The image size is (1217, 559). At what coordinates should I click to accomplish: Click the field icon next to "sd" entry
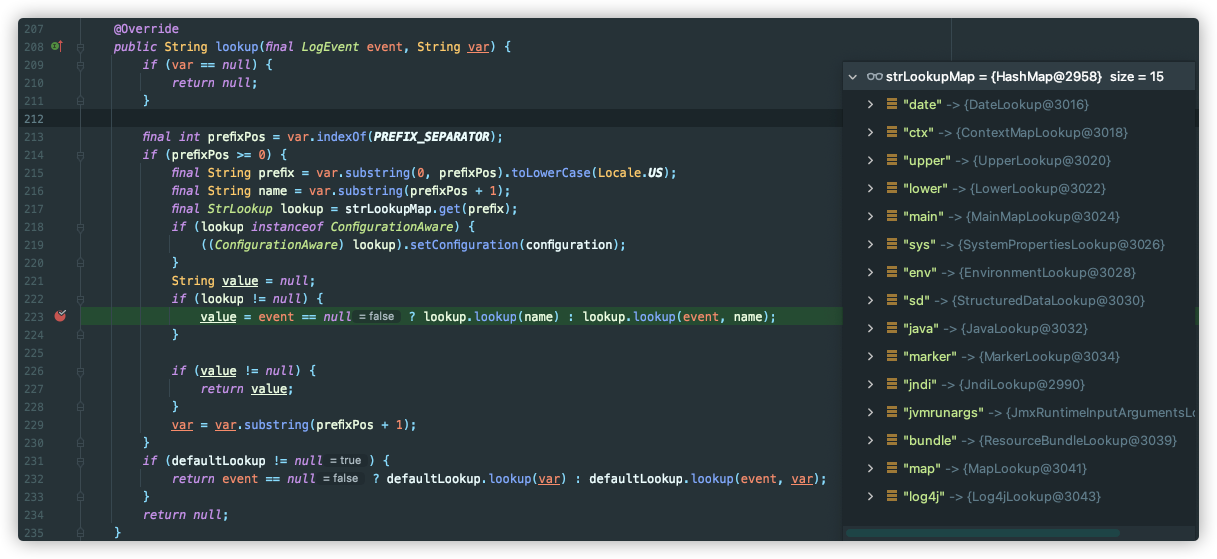(890, 300)
